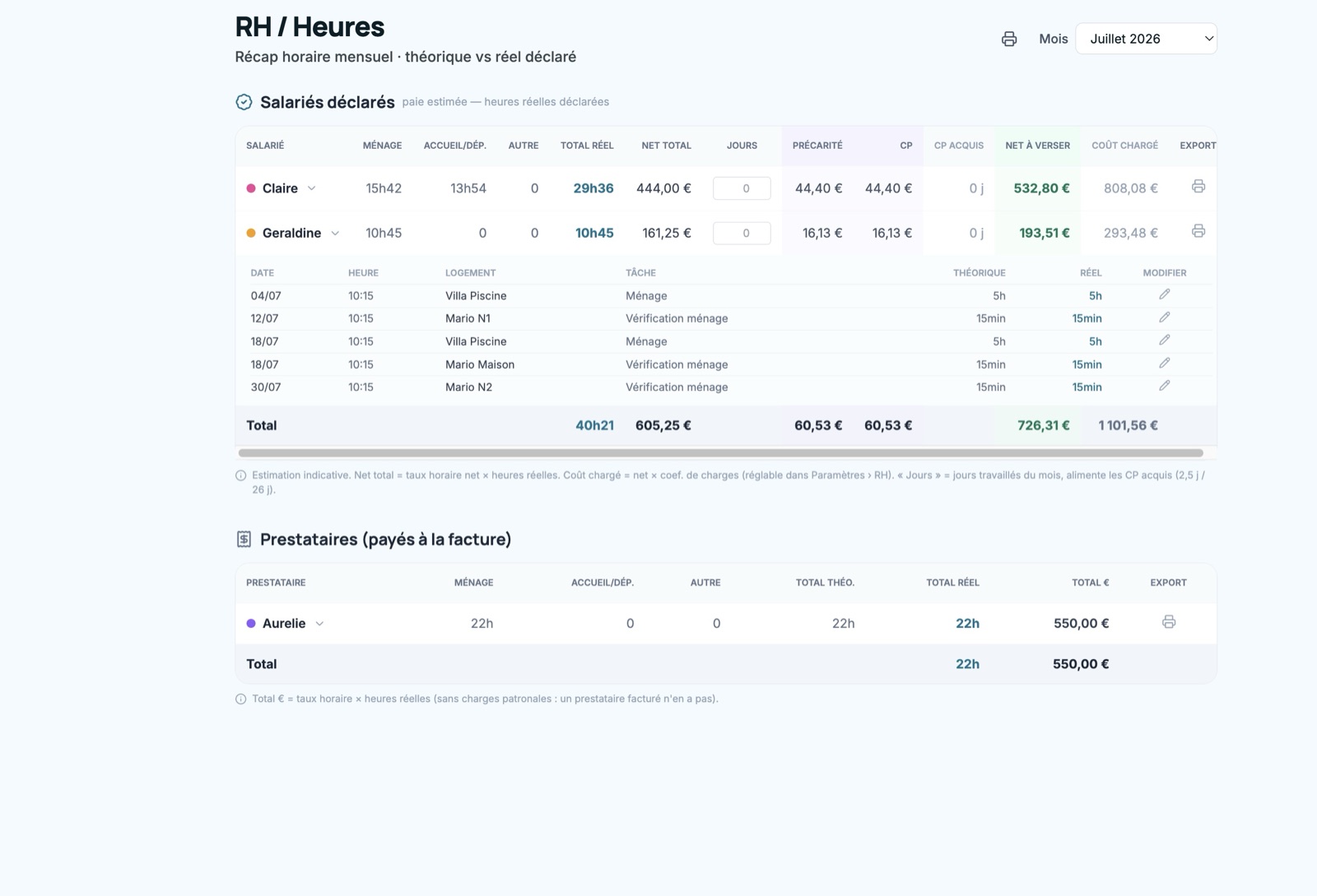Click the PRÉCARITÉ column header
Image resolution: width=1317 pixels, height=896 pixels.
click(x=817, y=146)
